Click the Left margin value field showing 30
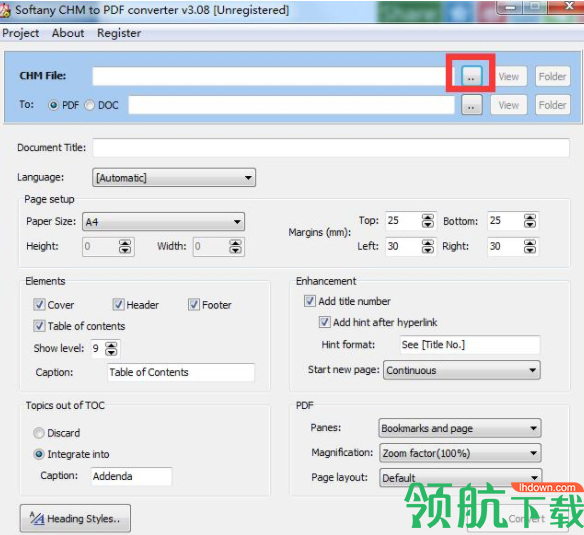Viewport: 584px width, 535px height. coord(404,246)
